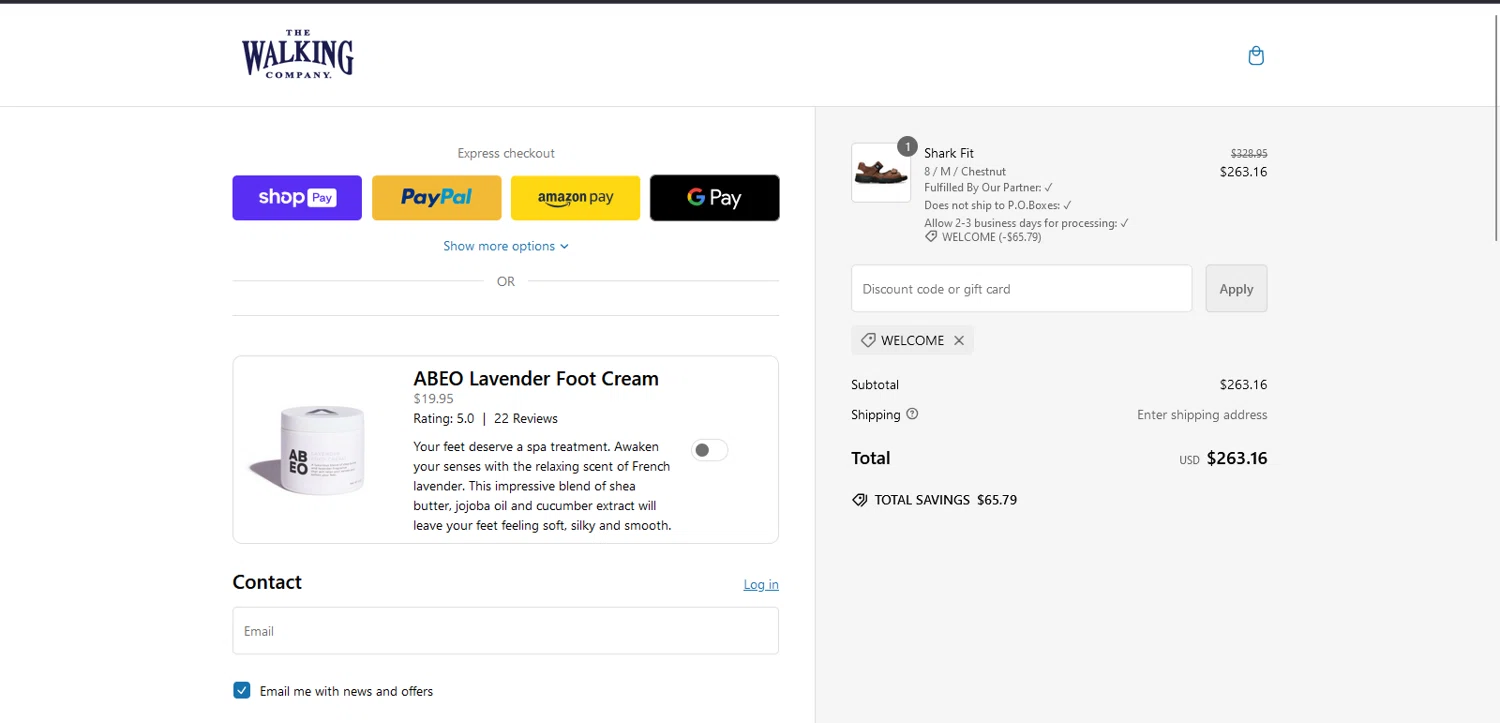Screen dimensions: 1500x723
Task: Focus the Email input field
Action: (x=506, y=631)
